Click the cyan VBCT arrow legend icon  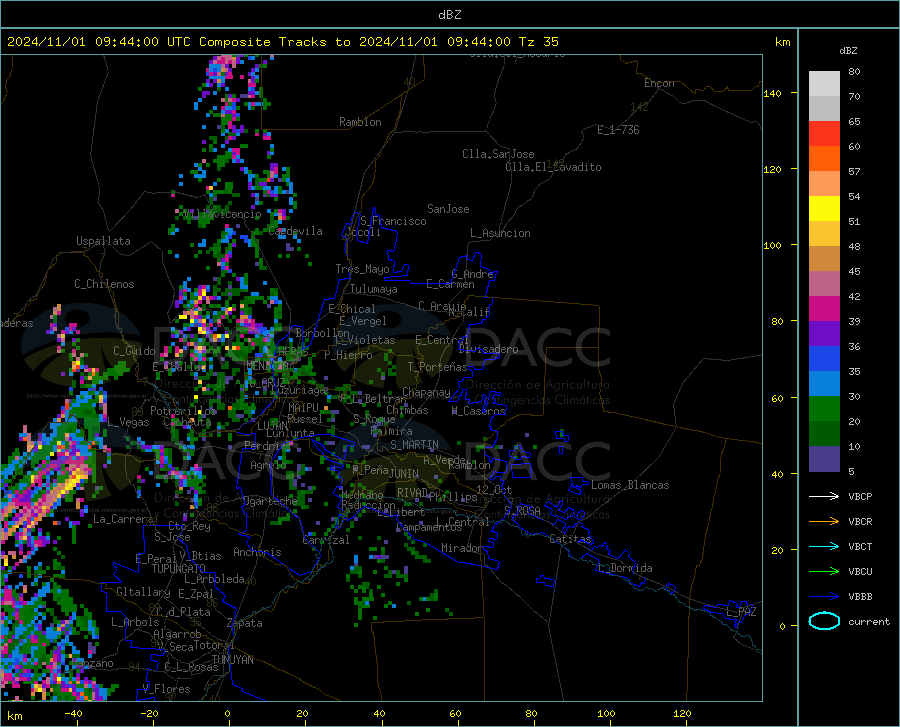click(824, 546)
